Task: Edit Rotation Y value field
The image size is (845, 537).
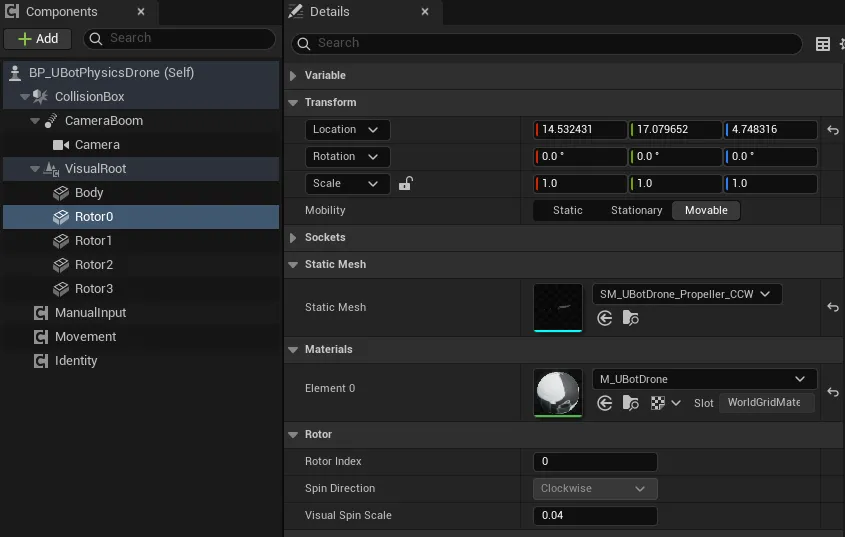Action: 675,156
